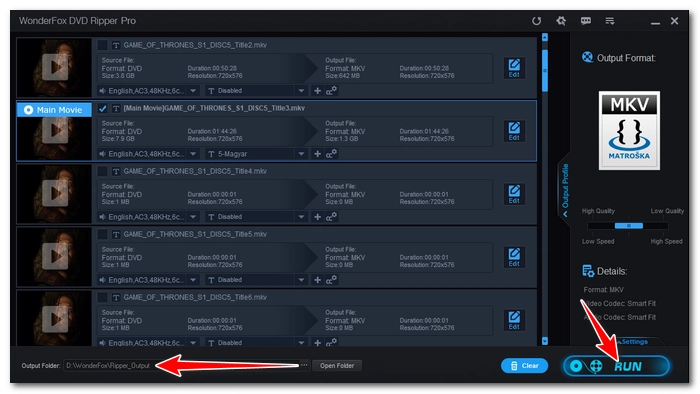Add subtitle plus icon for Title3.mkv
This screenshot has width=700, height=394.
point(317,153)
